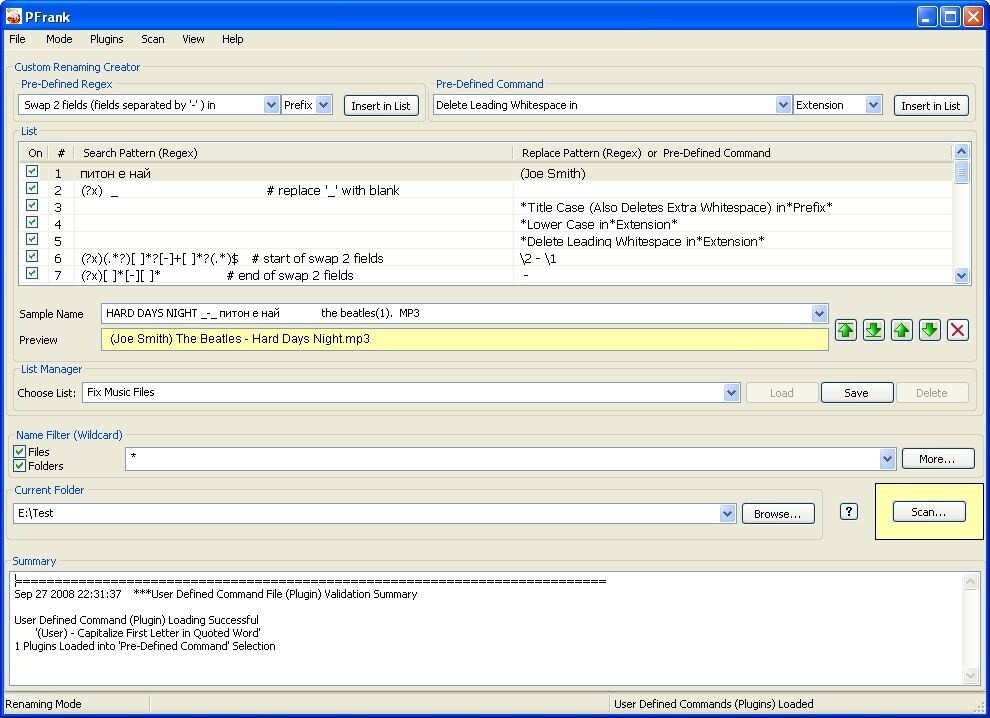Click the list scrollbar down arrow

pos(961,275)
